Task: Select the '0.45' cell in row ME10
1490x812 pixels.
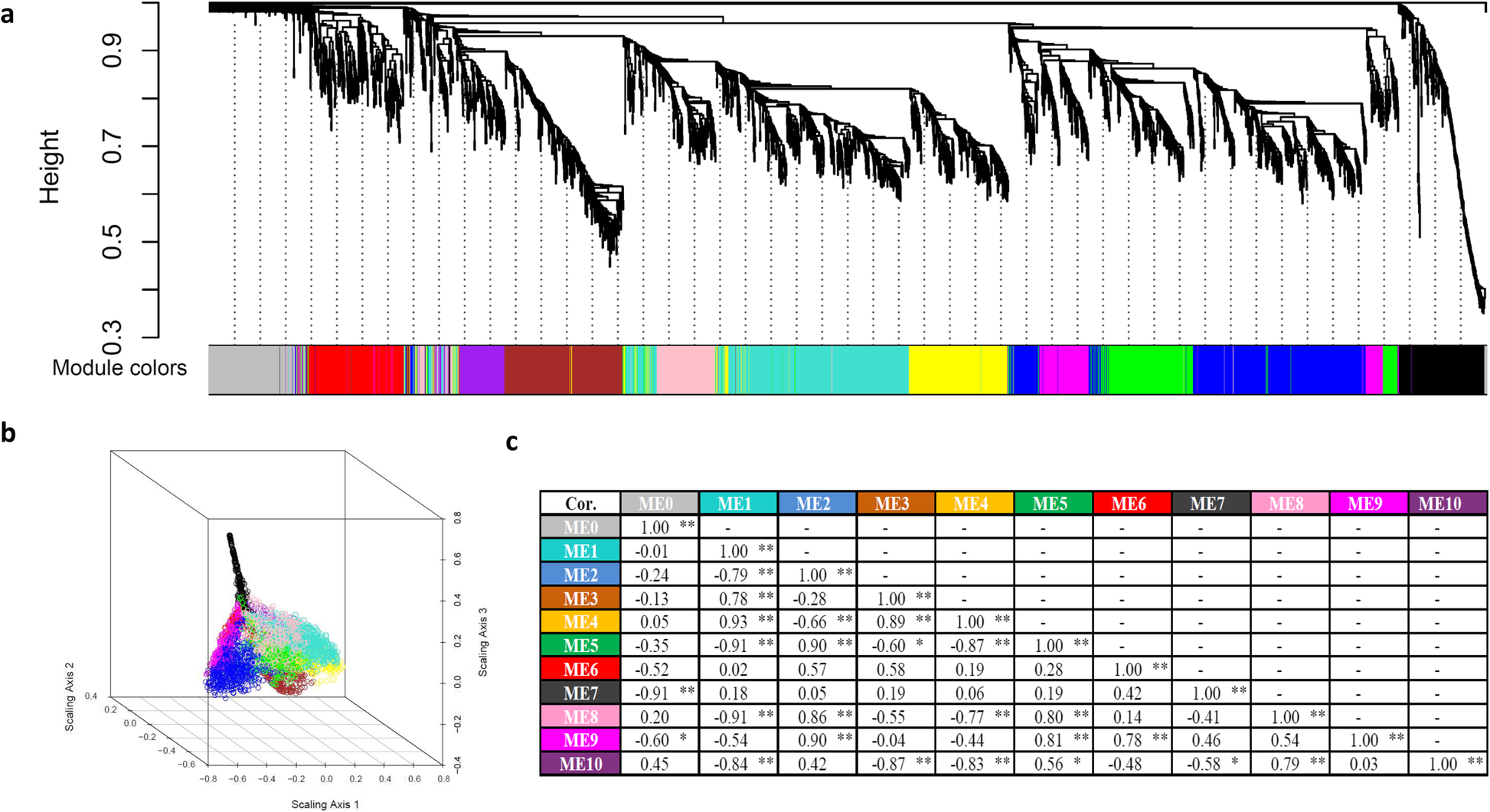Action: point(659,764)
